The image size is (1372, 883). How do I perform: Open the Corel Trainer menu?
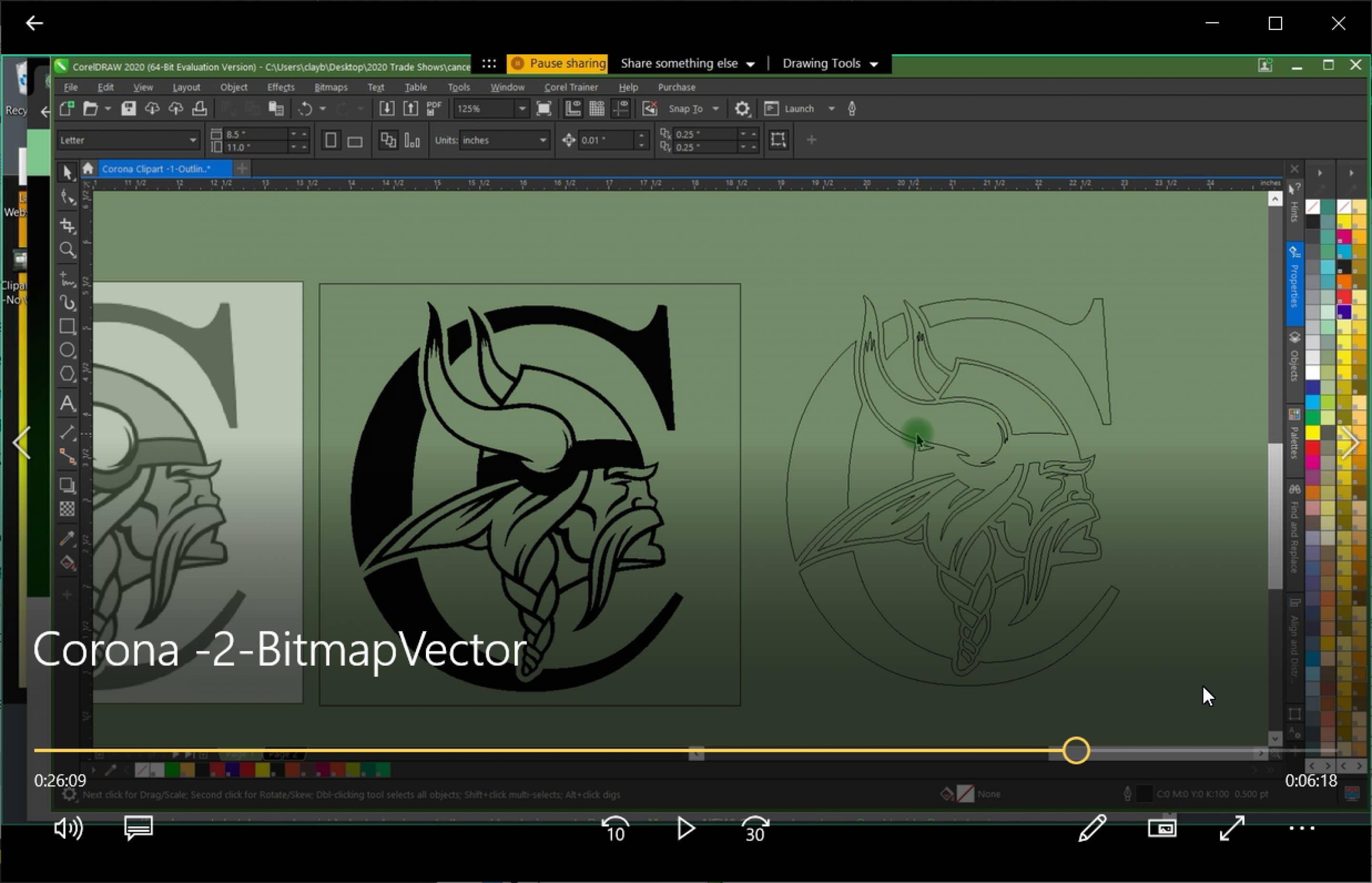(571, 87)
